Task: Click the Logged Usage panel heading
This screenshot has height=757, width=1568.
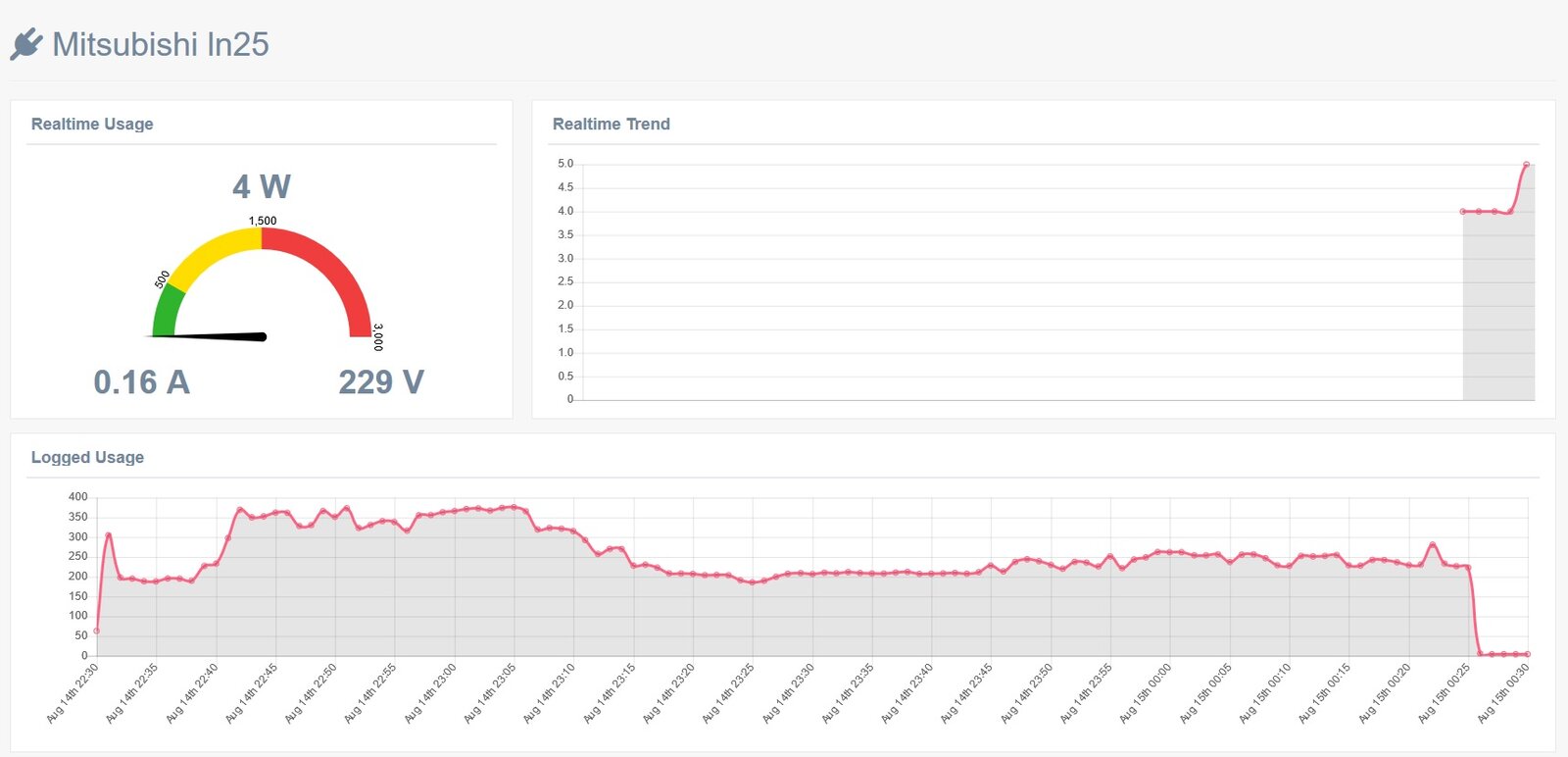Action: [87, 457]
